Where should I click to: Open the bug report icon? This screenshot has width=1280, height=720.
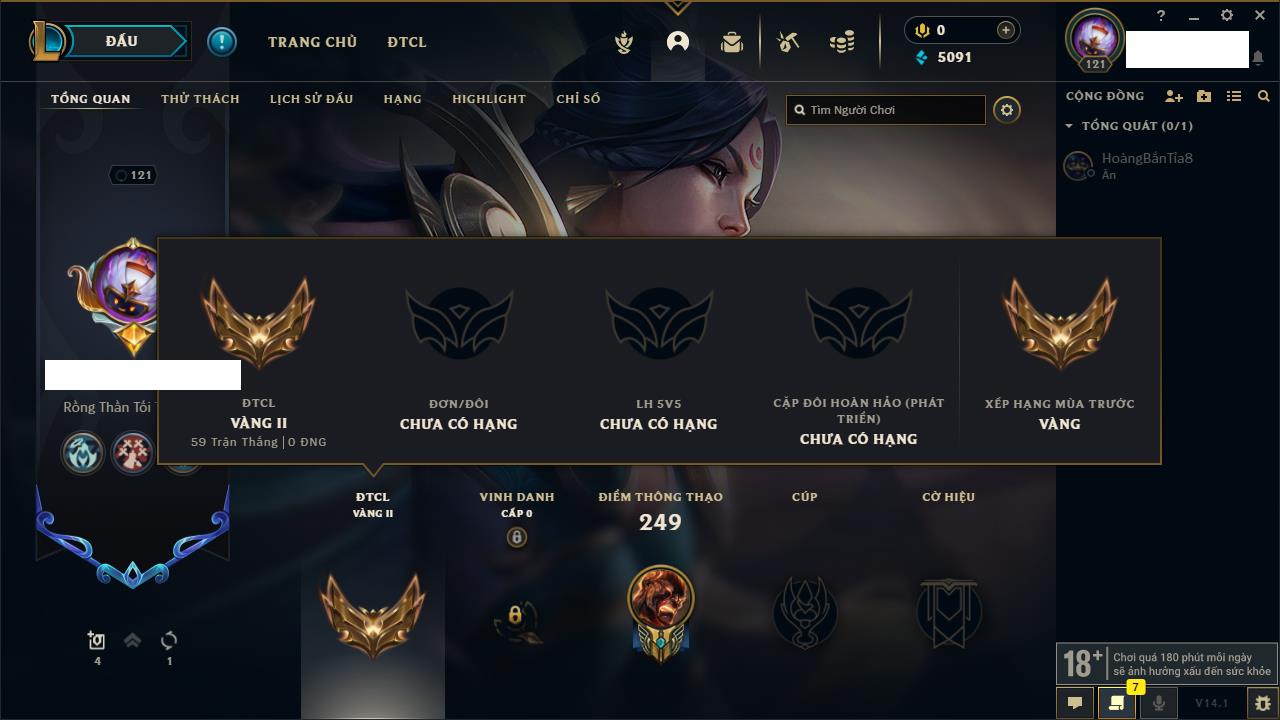click(x=1262, y=703)
